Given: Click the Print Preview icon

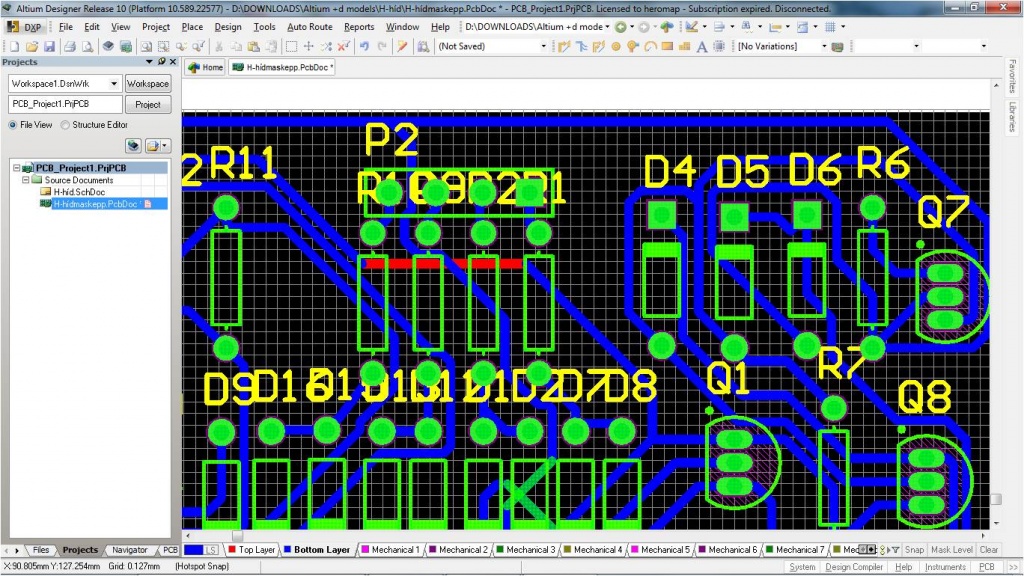Looking at the screenshot, I should pos(88,46).
